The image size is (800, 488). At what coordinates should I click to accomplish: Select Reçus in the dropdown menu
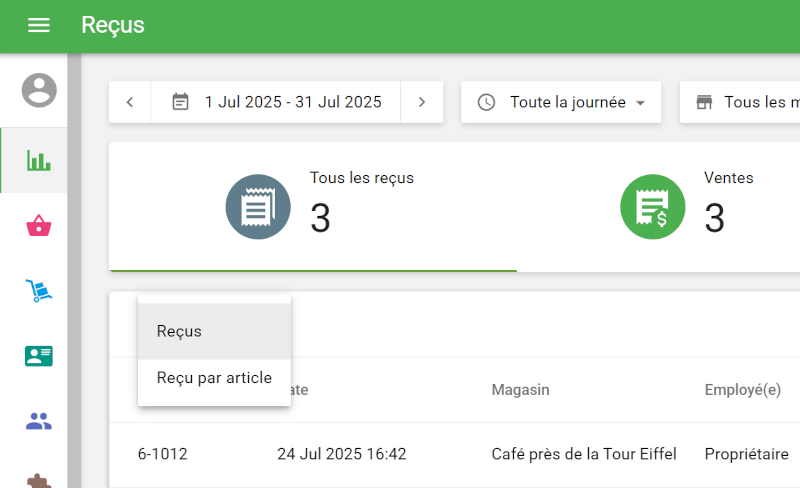click(x=214, y=331)
